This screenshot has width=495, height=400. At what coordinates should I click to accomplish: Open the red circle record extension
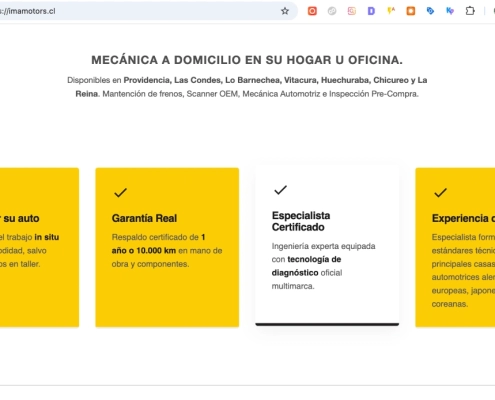click(x=312, y=11)
